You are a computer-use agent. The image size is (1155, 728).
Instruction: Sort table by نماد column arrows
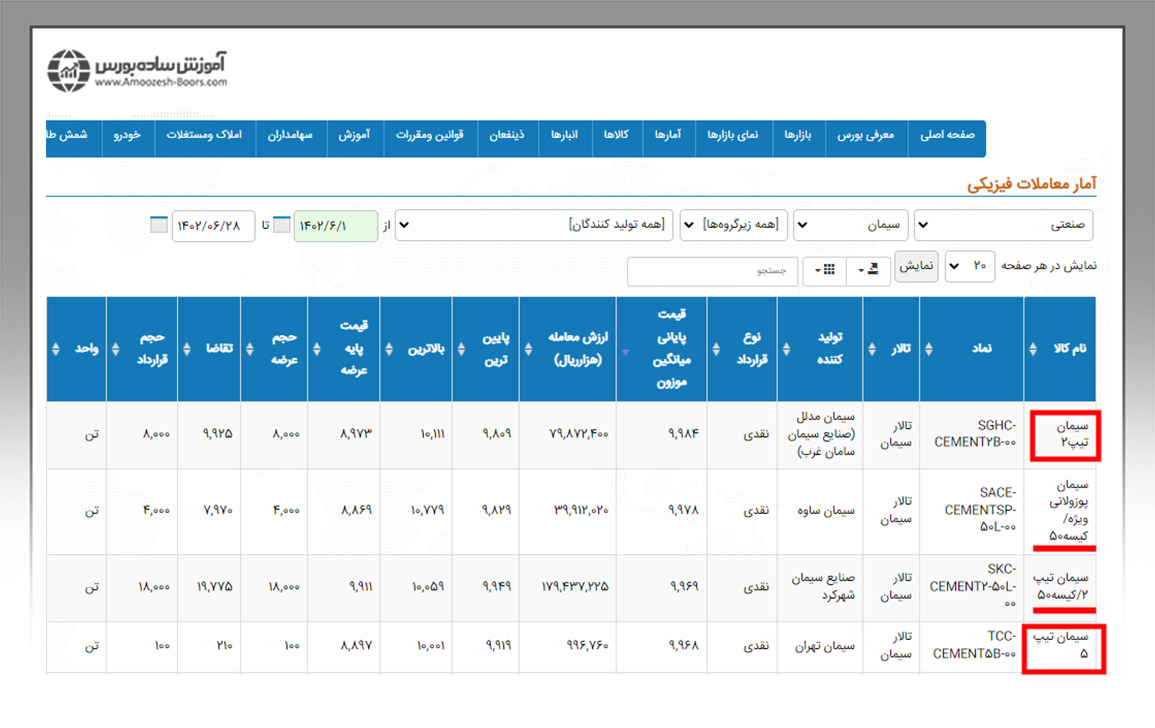pyautogui.click(x=930, y=349)
